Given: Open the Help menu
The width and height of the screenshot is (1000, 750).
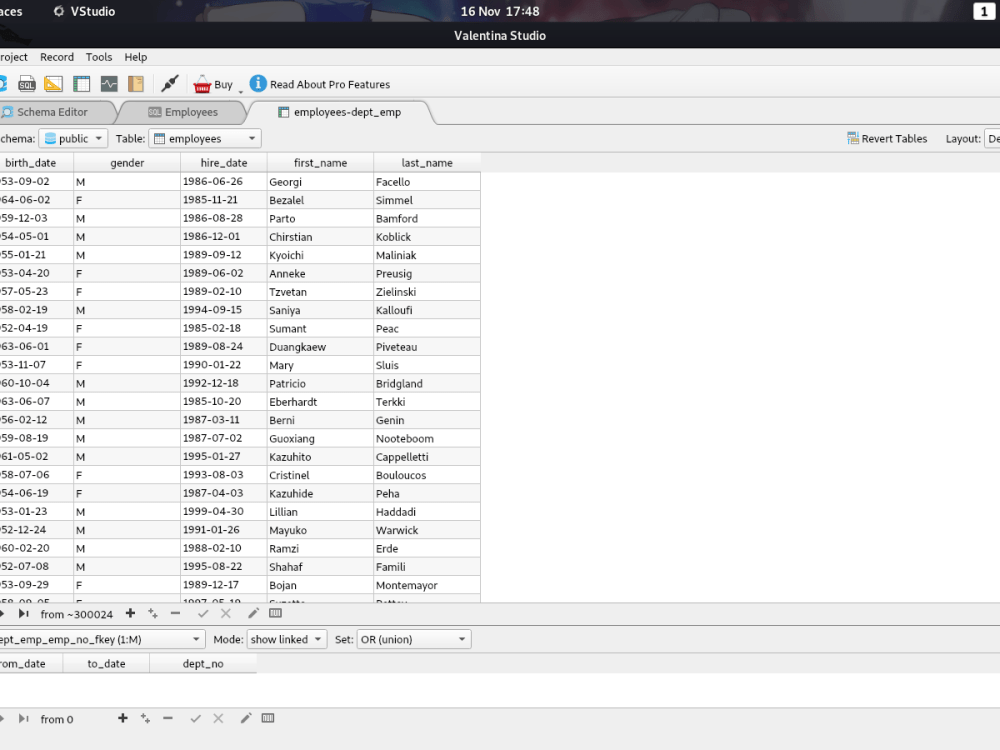Looking at the screenshot, I should [x=135, y=57].
